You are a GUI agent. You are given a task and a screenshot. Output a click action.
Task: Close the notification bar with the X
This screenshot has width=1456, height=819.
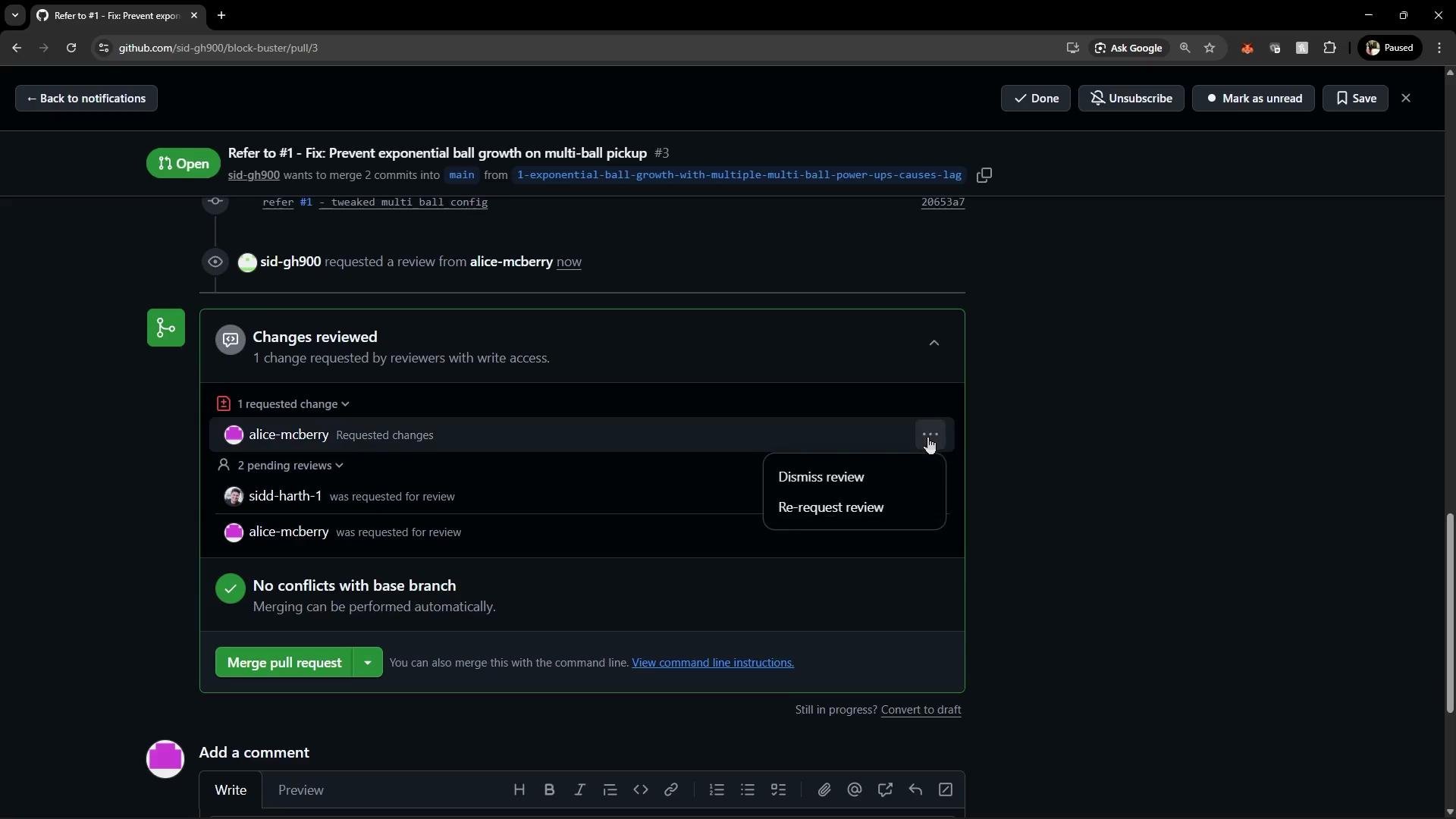coord(1406,99)
